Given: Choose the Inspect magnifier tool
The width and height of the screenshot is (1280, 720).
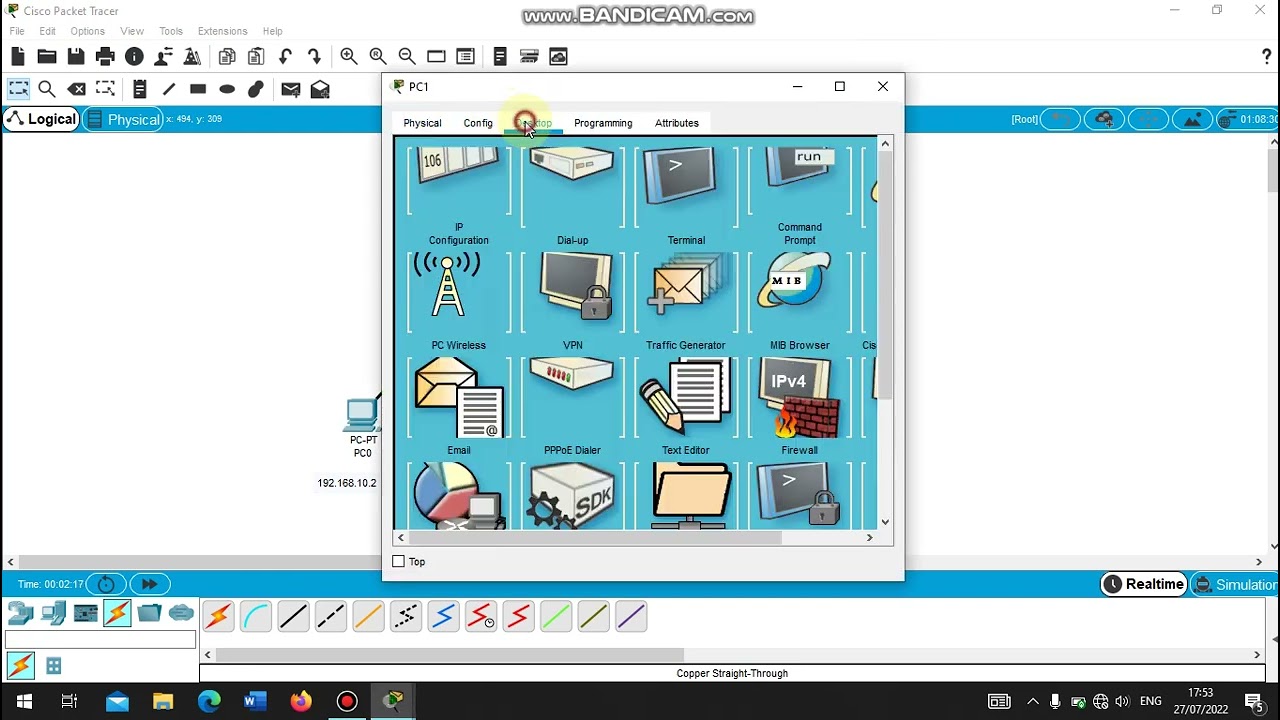Looking at the screenshot, I should click(x=47, y=89).
